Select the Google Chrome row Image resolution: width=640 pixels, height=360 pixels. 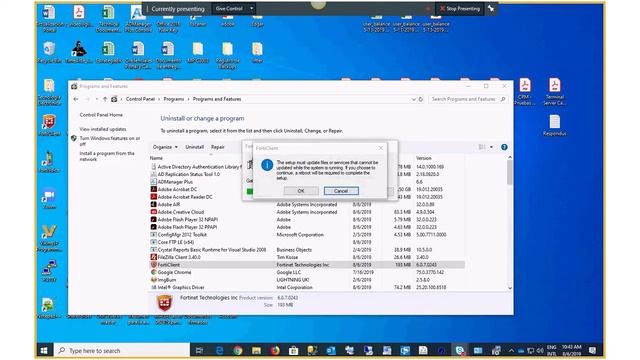(x=307, y=272)
